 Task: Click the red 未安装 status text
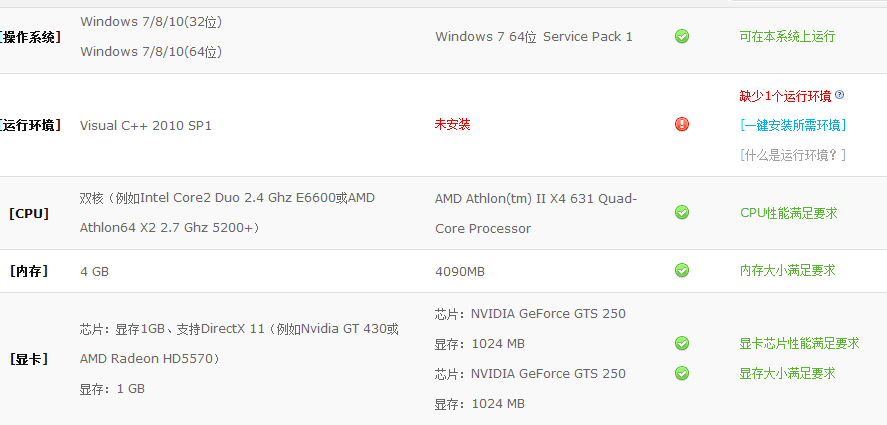click(x=453, y=125)
